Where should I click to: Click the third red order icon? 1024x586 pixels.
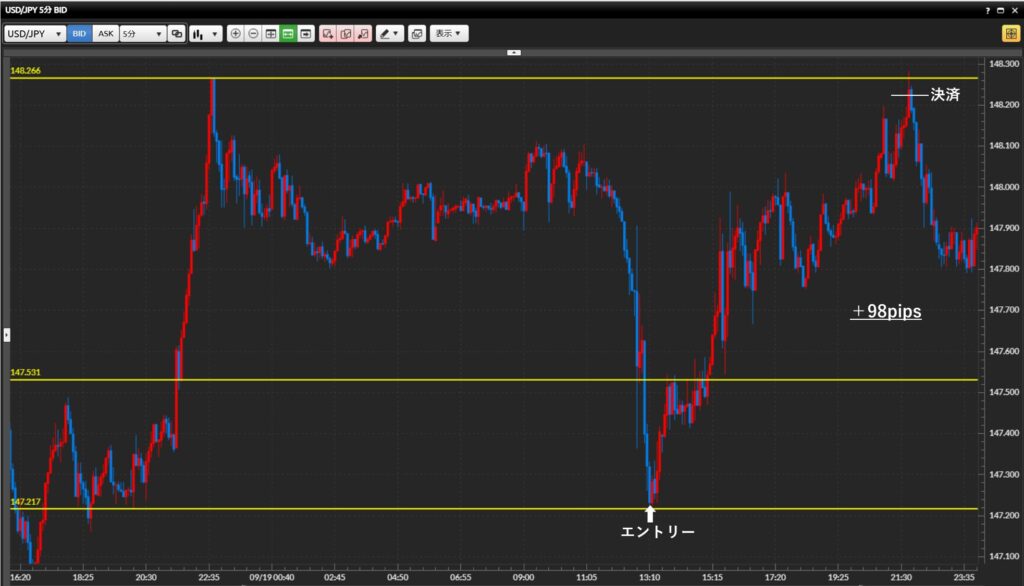point(362,33)
